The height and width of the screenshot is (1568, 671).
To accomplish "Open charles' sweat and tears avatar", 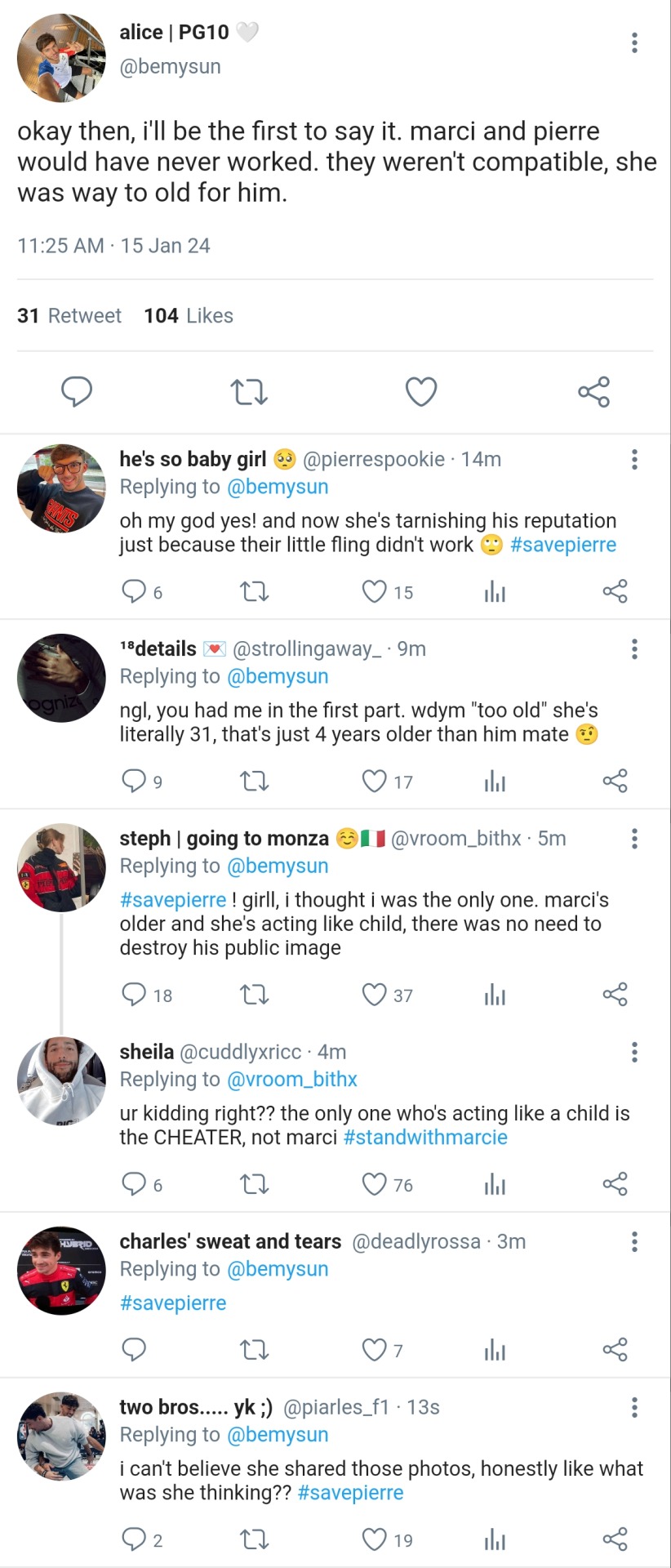I will click(61, 1271).
